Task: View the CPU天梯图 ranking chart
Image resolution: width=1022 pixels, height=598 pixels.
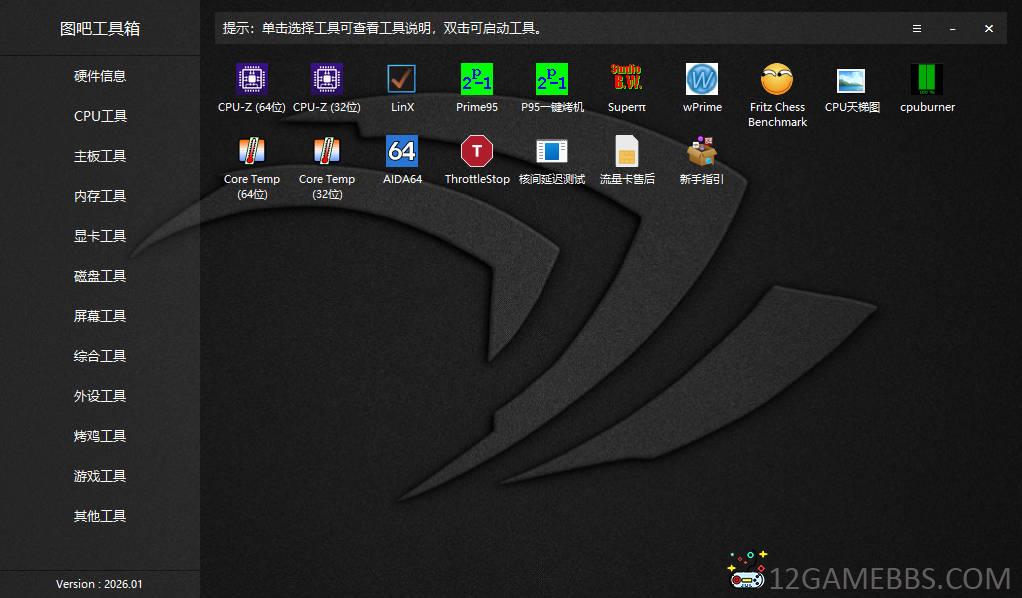Action: coord(851,85)
